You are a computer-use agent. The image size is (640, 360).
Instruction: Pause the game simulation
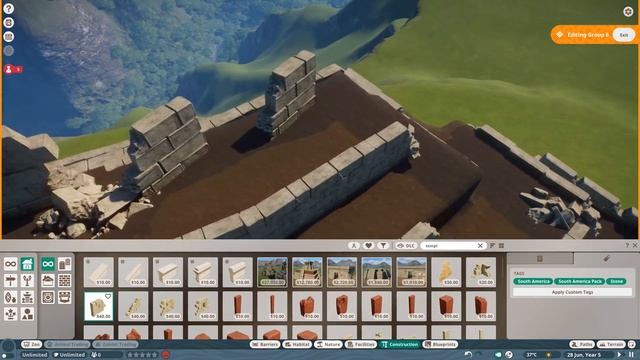[631, 354]
